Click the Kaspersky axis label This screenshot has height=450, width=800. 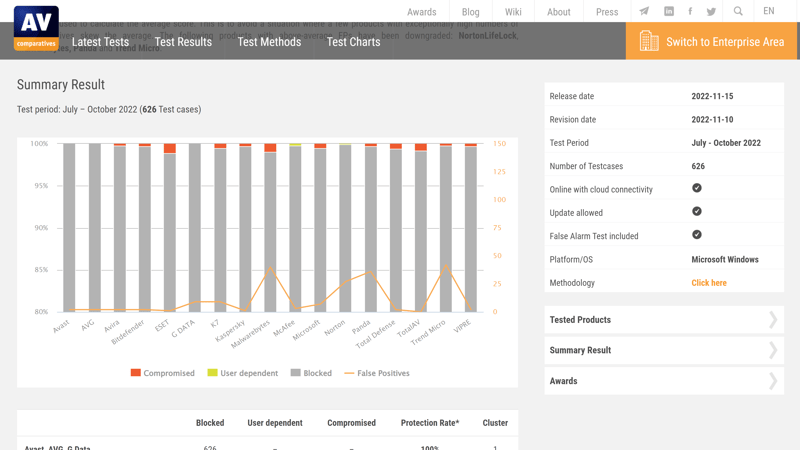(230, 331)
